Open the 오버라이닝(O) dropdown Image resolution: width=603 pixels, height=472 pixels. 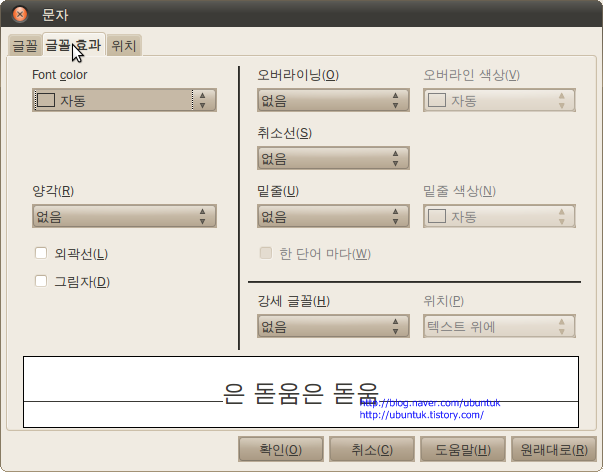tap(333, 100)
